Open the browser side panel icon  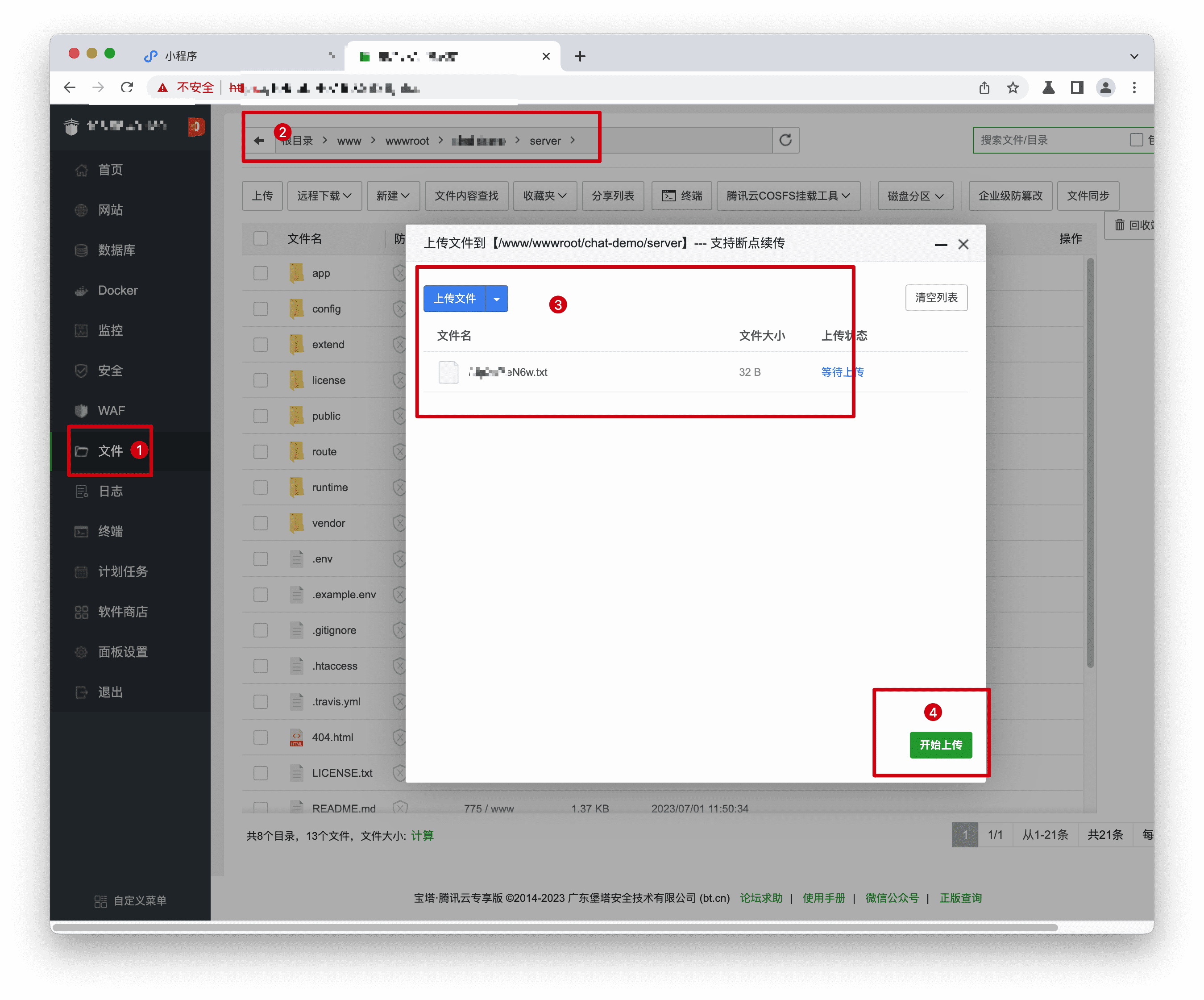(x=1077, y=87)
